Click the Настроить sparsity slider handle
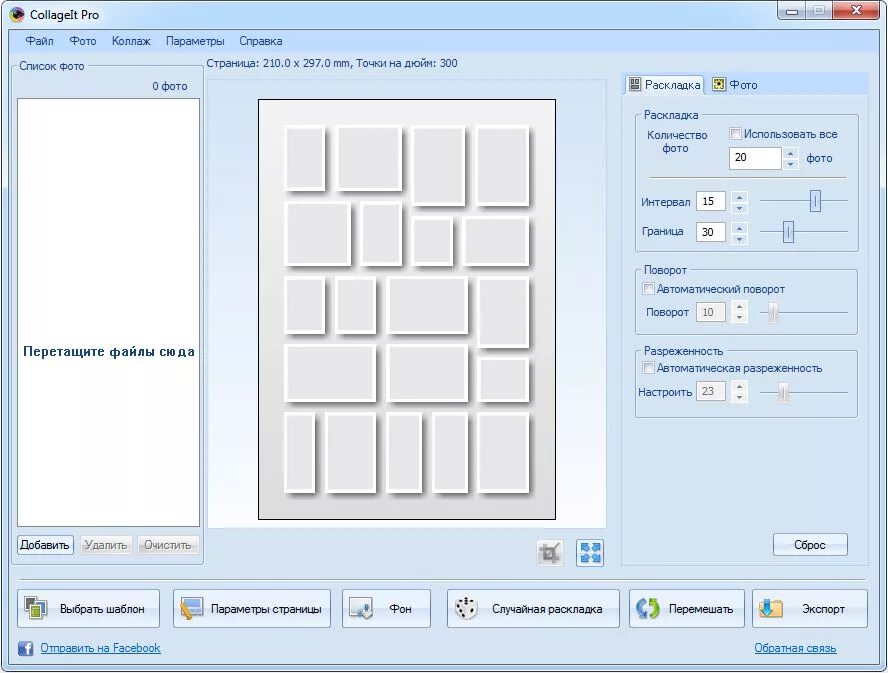 tap(783, 392)
